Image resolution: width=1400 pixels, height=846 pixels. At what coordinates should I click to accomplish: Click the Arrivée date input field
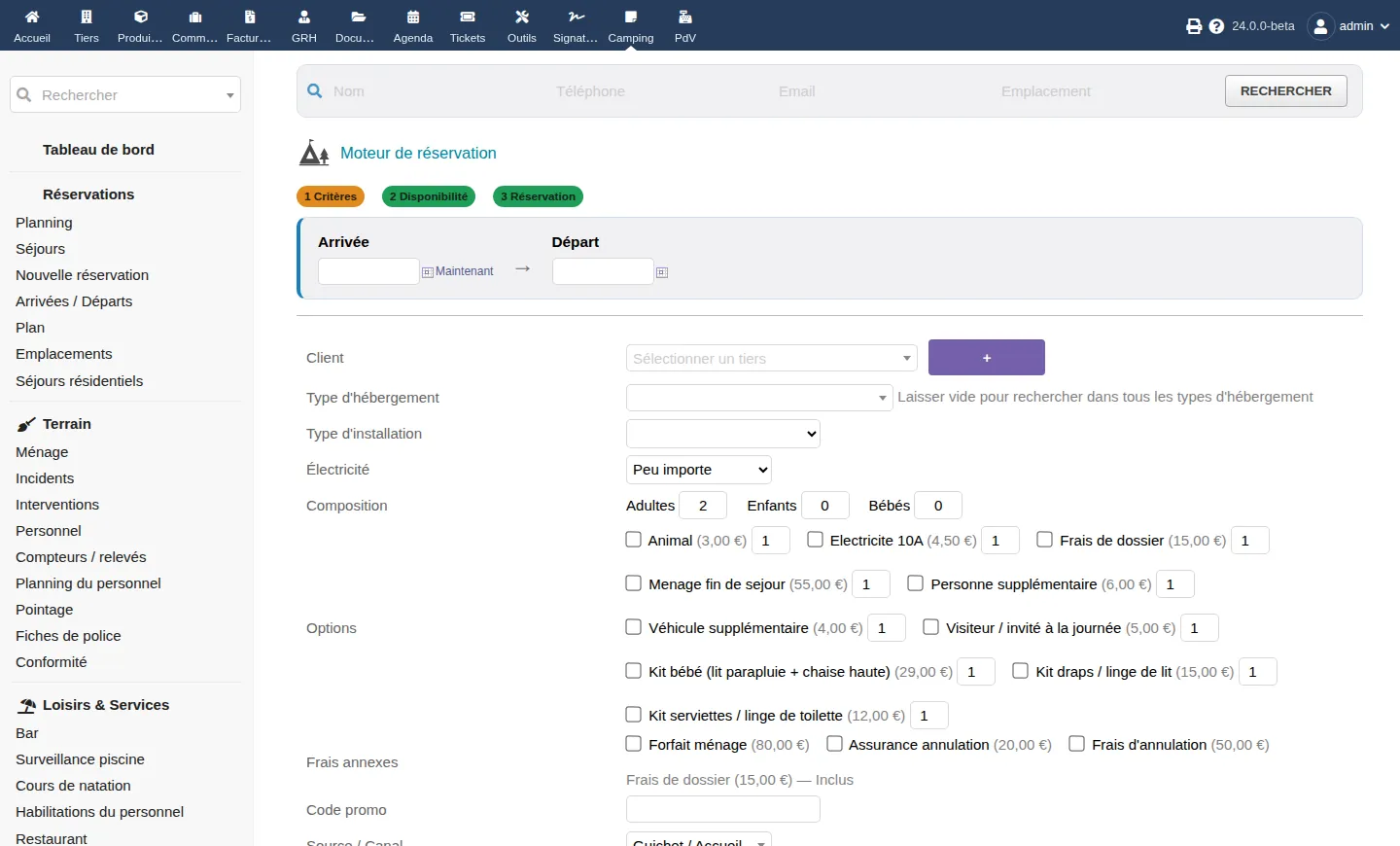368,271
